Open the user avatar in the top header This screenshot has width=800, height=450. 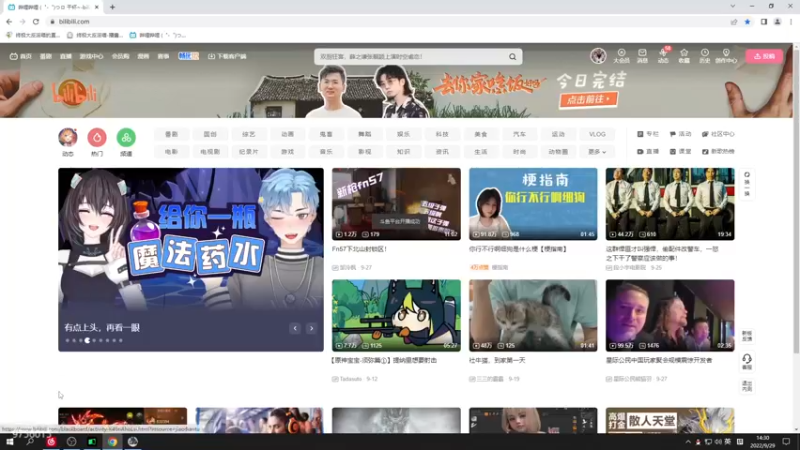[x=598, y=56]
